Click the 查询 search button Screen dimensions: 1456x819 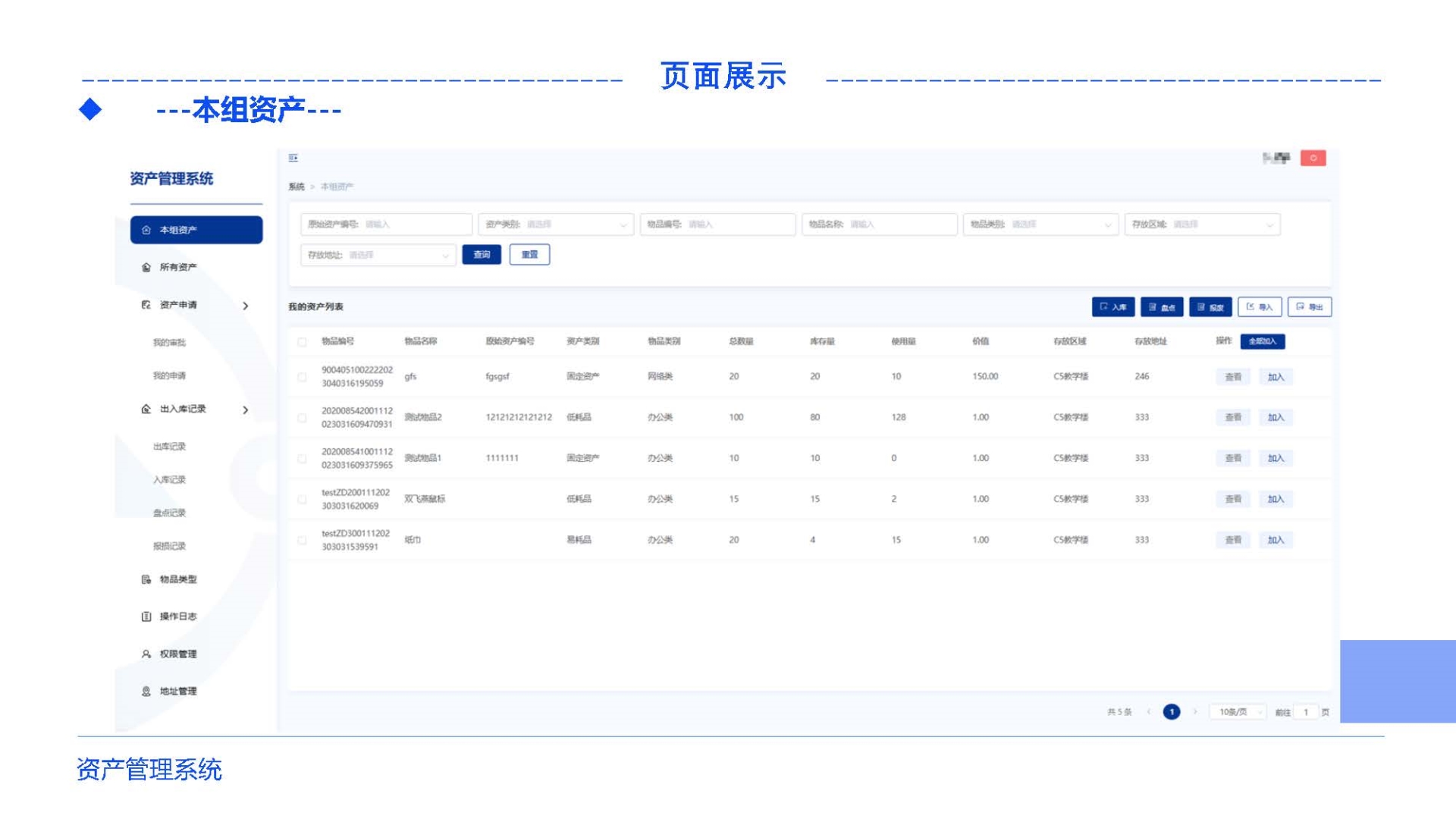click(x=482, y=255)
